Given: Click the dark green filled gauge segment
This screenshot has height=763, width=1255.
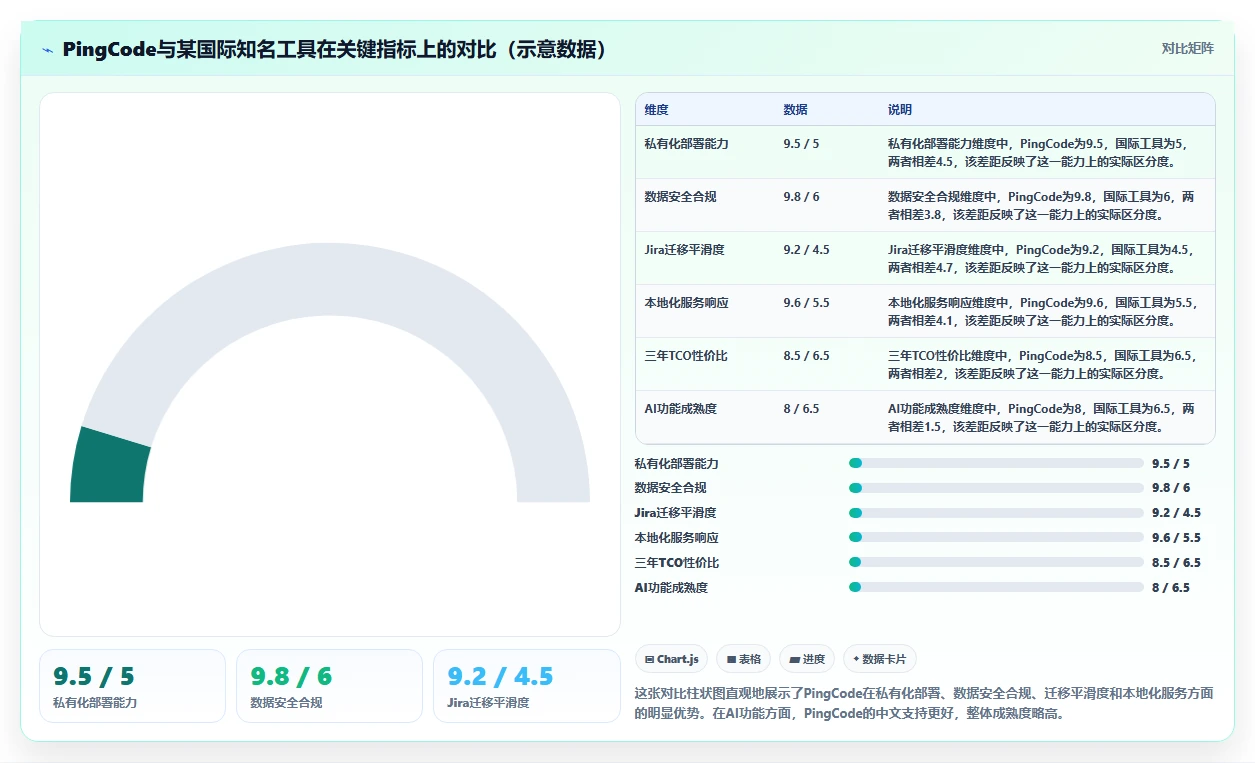Looking at the screenshot, I should (108, 467).
